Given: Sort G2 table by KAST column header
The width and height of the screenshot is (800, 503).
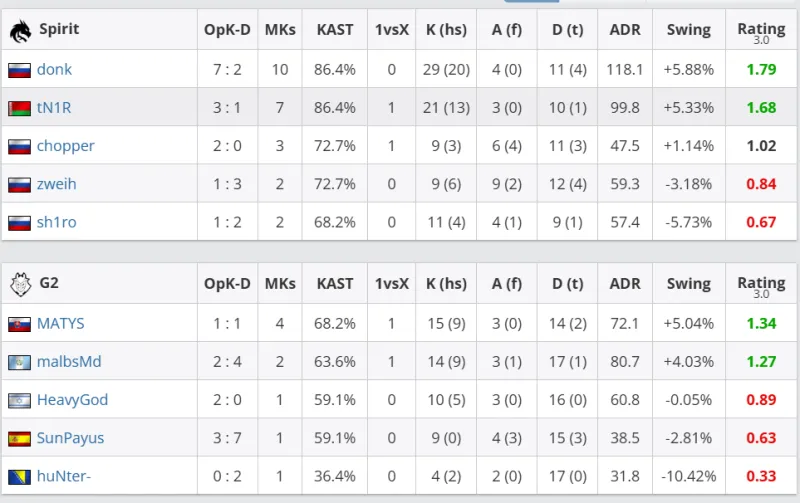Looking at the screenshot, I should [x=335, y=284].
